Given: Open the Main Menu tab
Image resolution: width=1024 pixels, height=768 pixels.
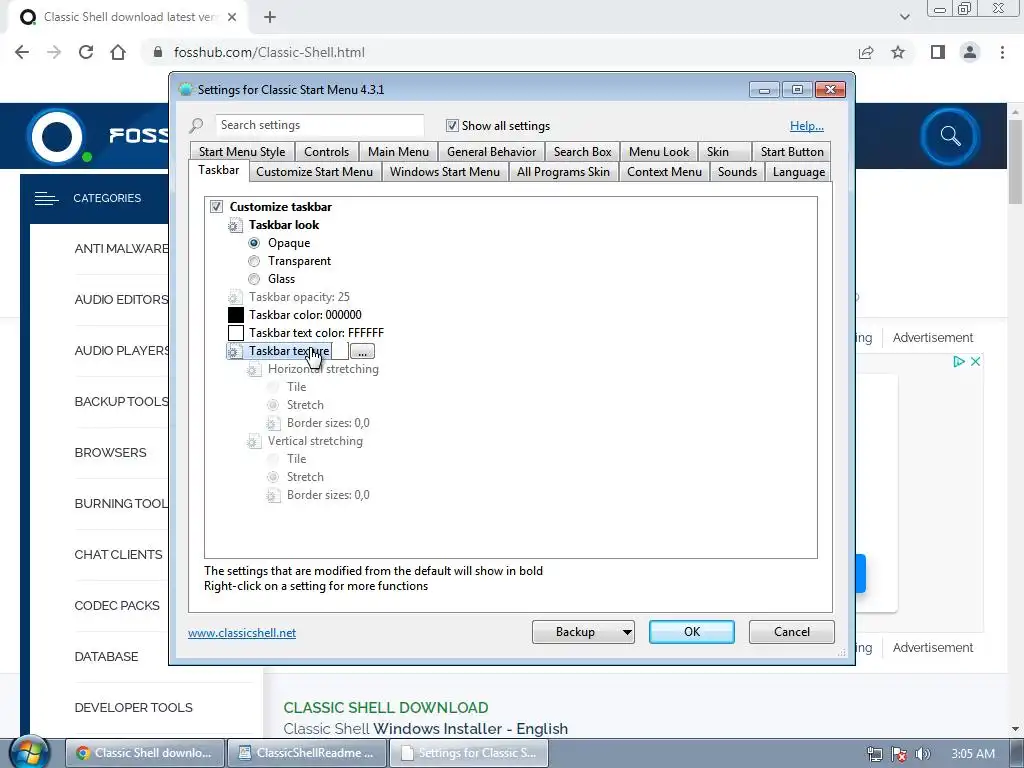Looking at the screenshot, I should [x=398, y=152].
